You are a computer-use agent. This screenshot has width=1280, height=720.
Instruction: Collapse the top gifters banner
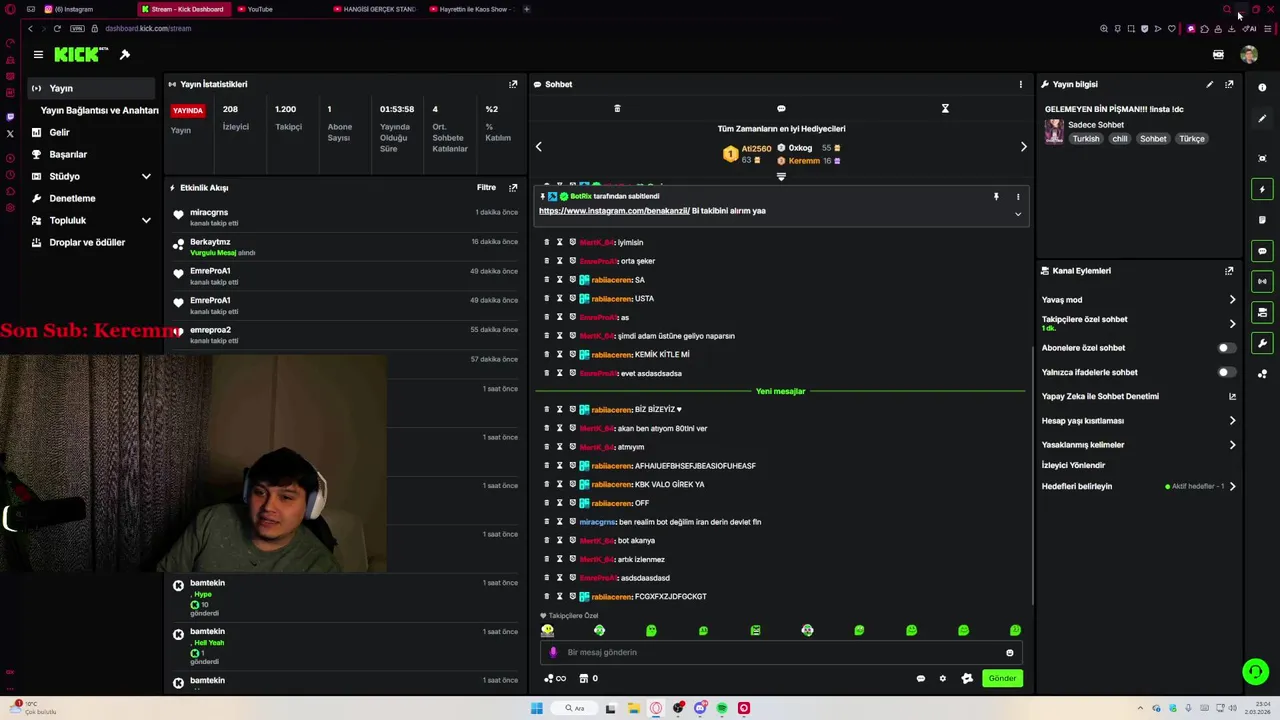pos(781,177)
